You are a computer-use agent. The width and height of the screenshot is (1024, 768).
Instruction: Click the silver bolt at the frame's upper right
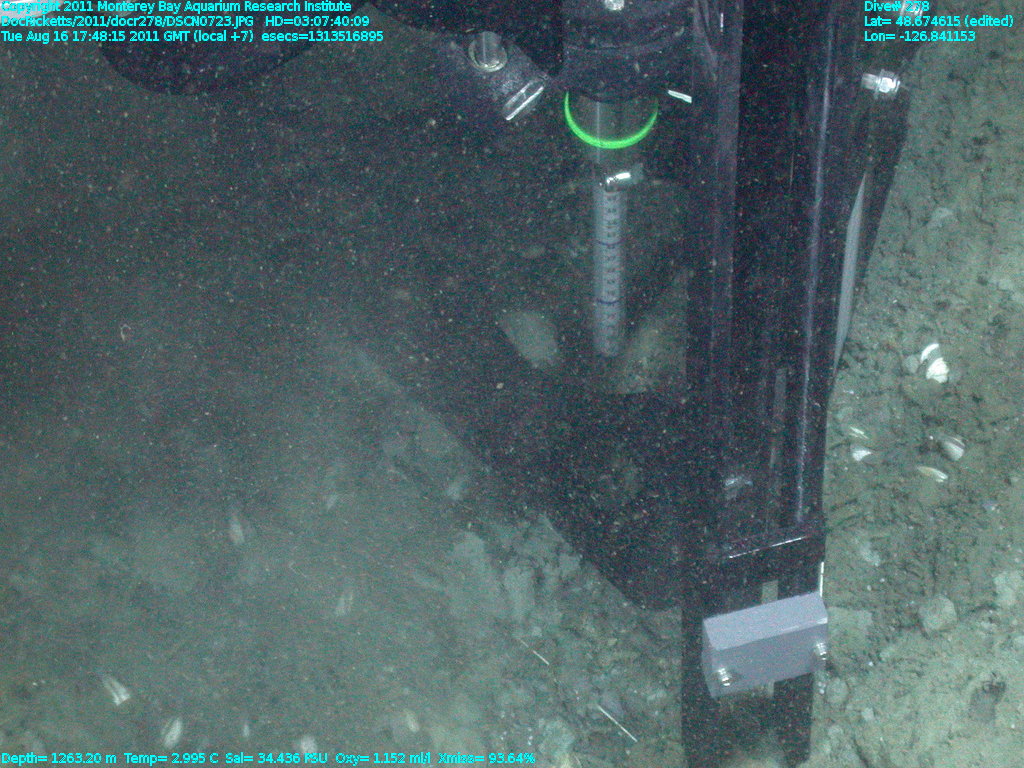pos(882,82)
